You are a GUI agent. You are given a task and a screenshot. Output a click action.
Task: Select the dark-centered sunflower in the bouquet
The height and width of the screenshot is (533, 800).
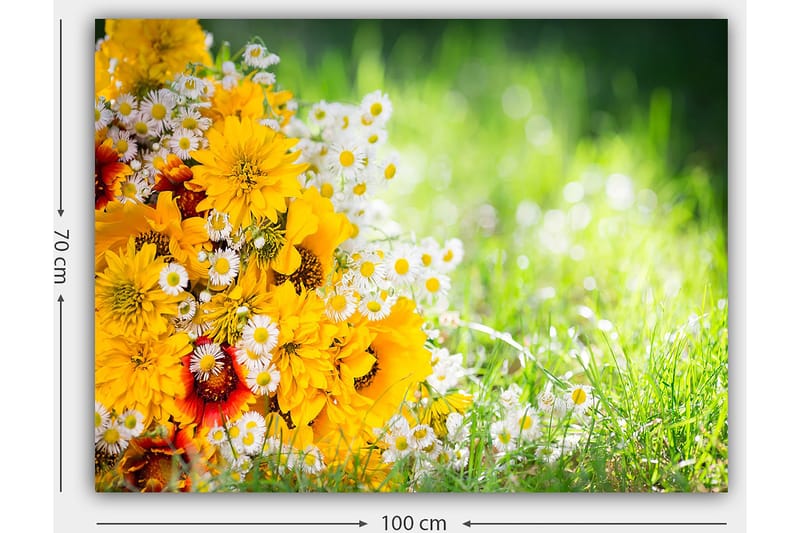[x=305, y=262]
